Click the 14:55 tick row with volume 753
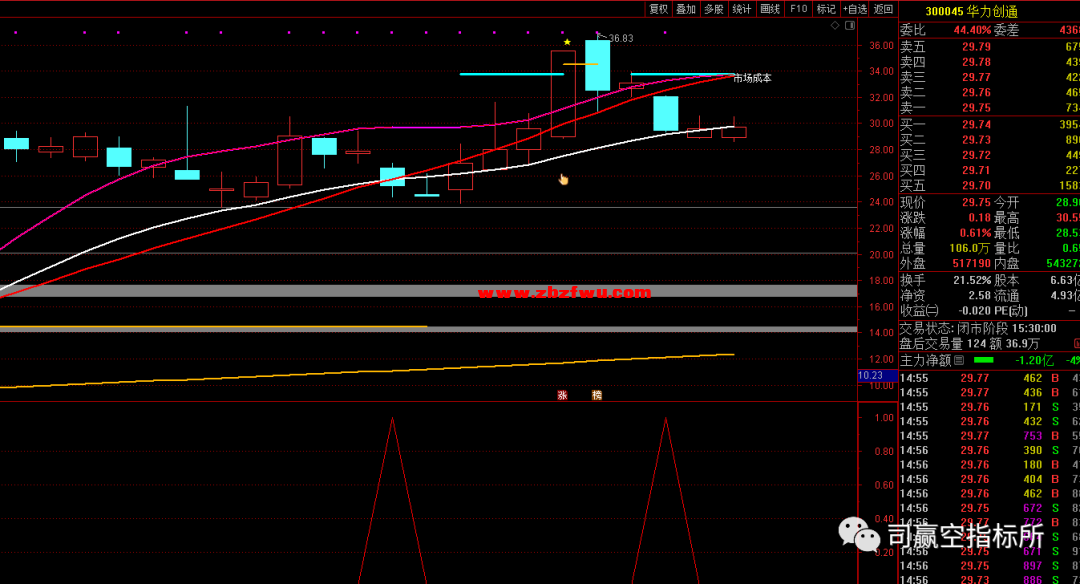1080x584 pixels. (990, 436)
